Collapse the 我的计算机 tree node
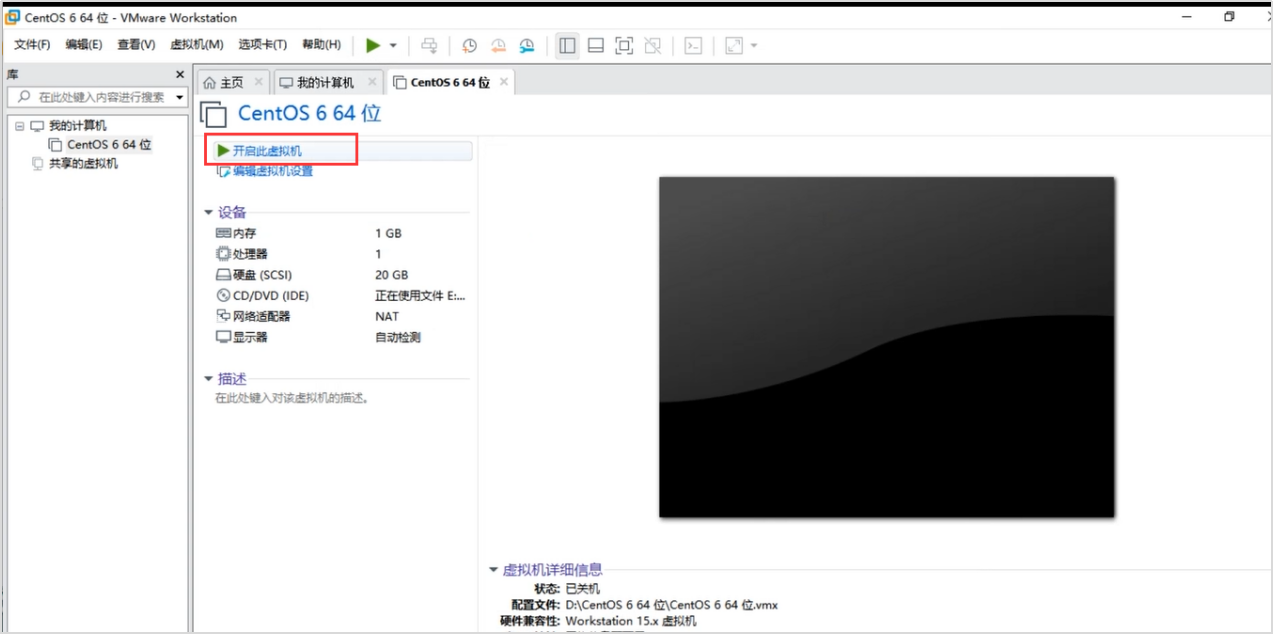This screenshot has height=635, width=1274. 19,126
